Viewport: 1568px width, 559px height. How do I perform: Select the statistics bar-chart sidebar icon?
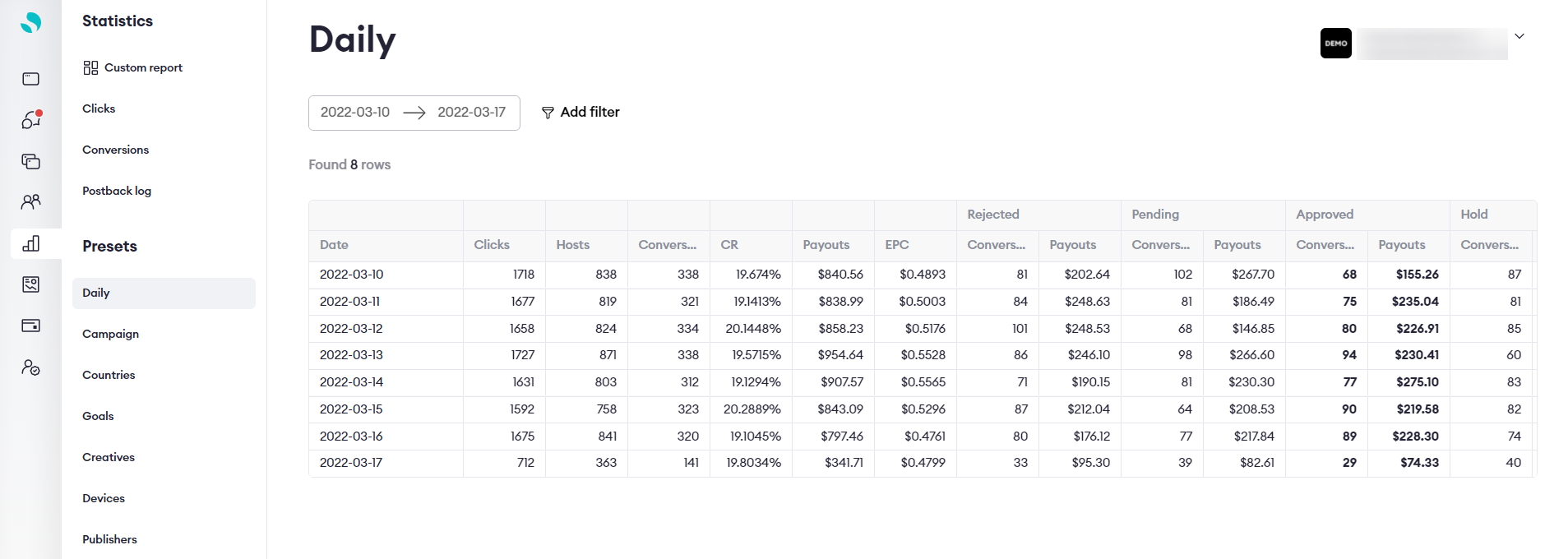pos(30,243)
